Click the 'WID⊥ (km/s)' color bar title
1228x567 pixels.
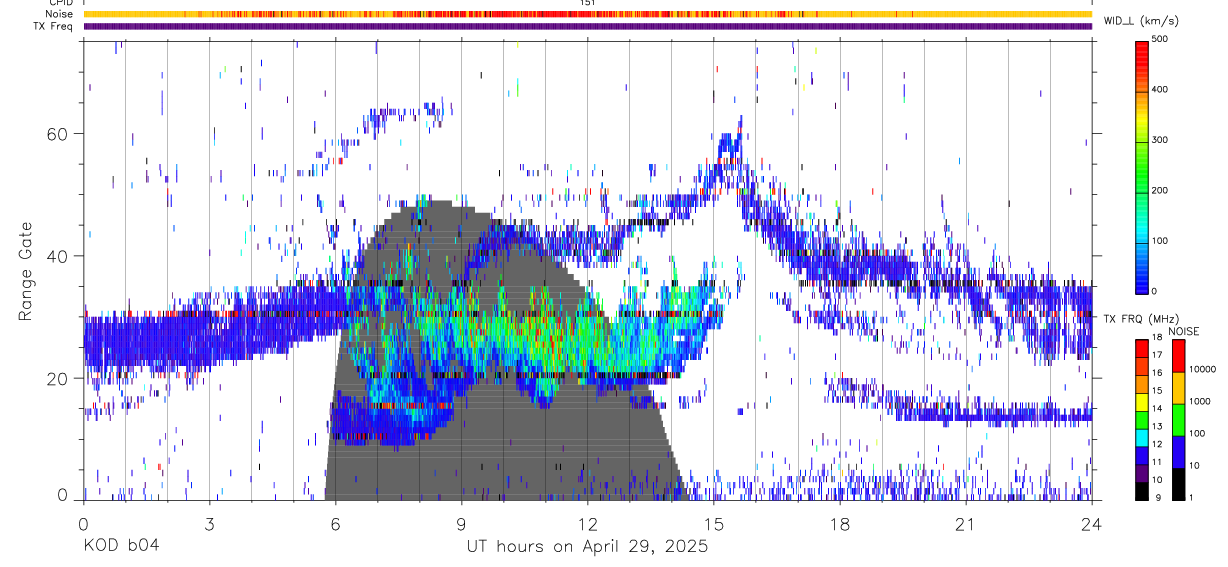1140,20
